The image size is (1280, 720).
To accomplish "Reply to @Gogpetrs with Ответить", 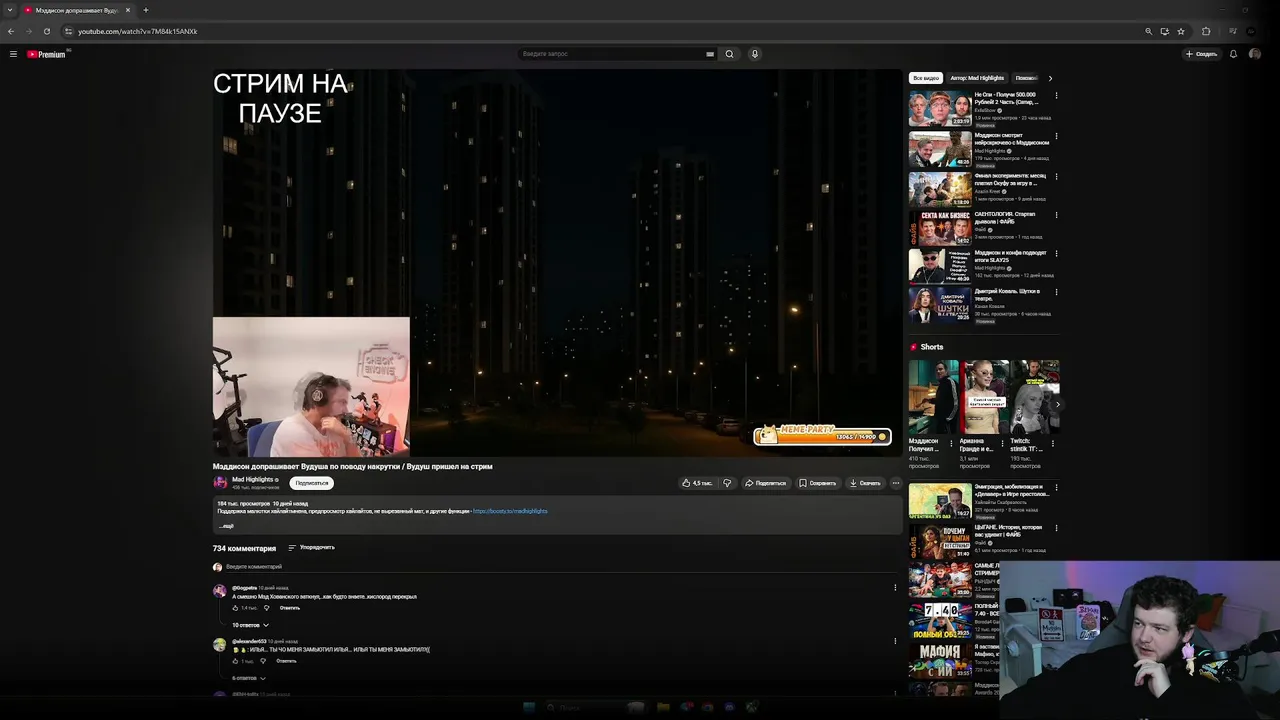I will (x=290, y=608).
